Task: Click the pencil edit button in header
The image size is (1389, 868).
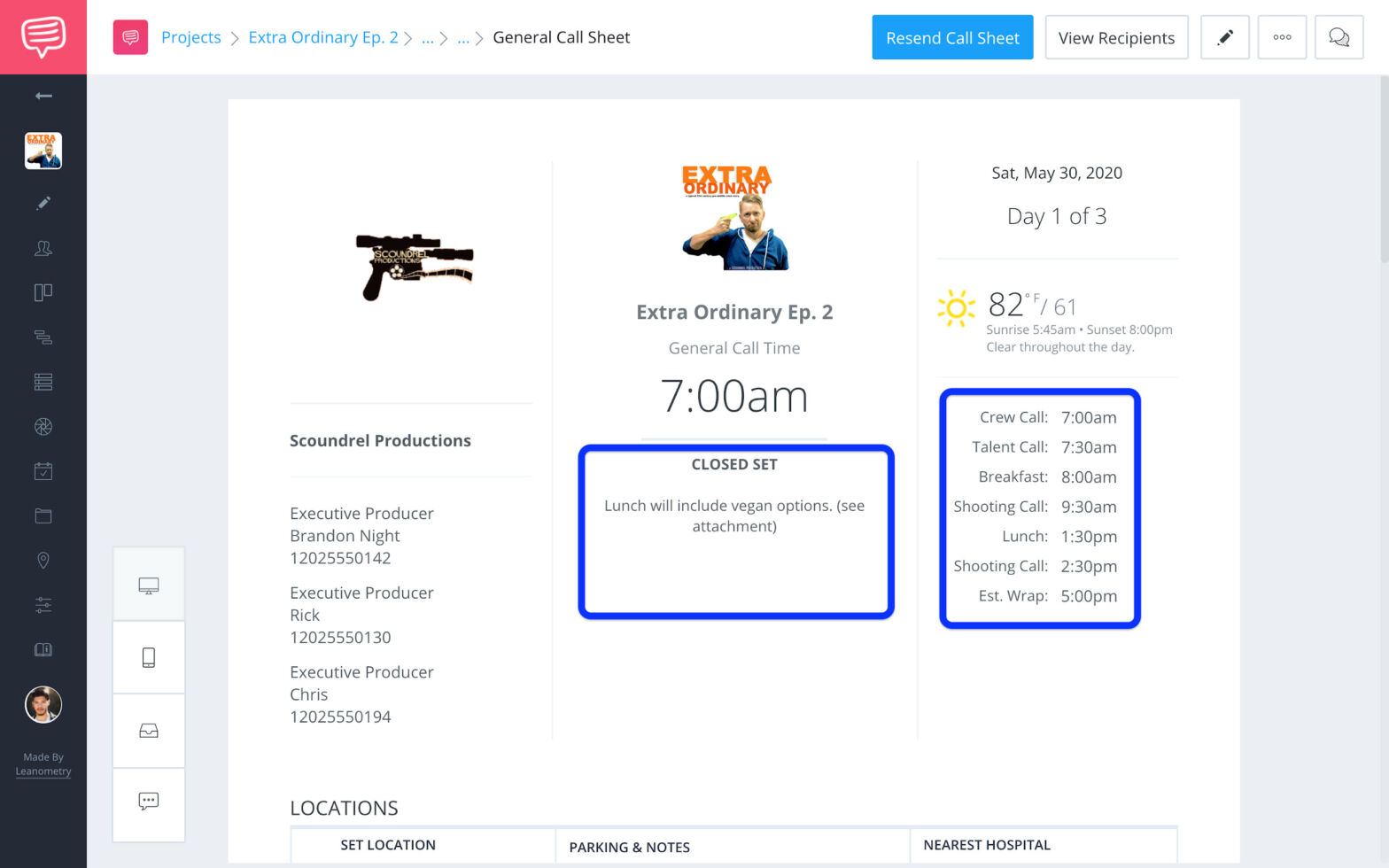Action: click(x=1224, y=37)
